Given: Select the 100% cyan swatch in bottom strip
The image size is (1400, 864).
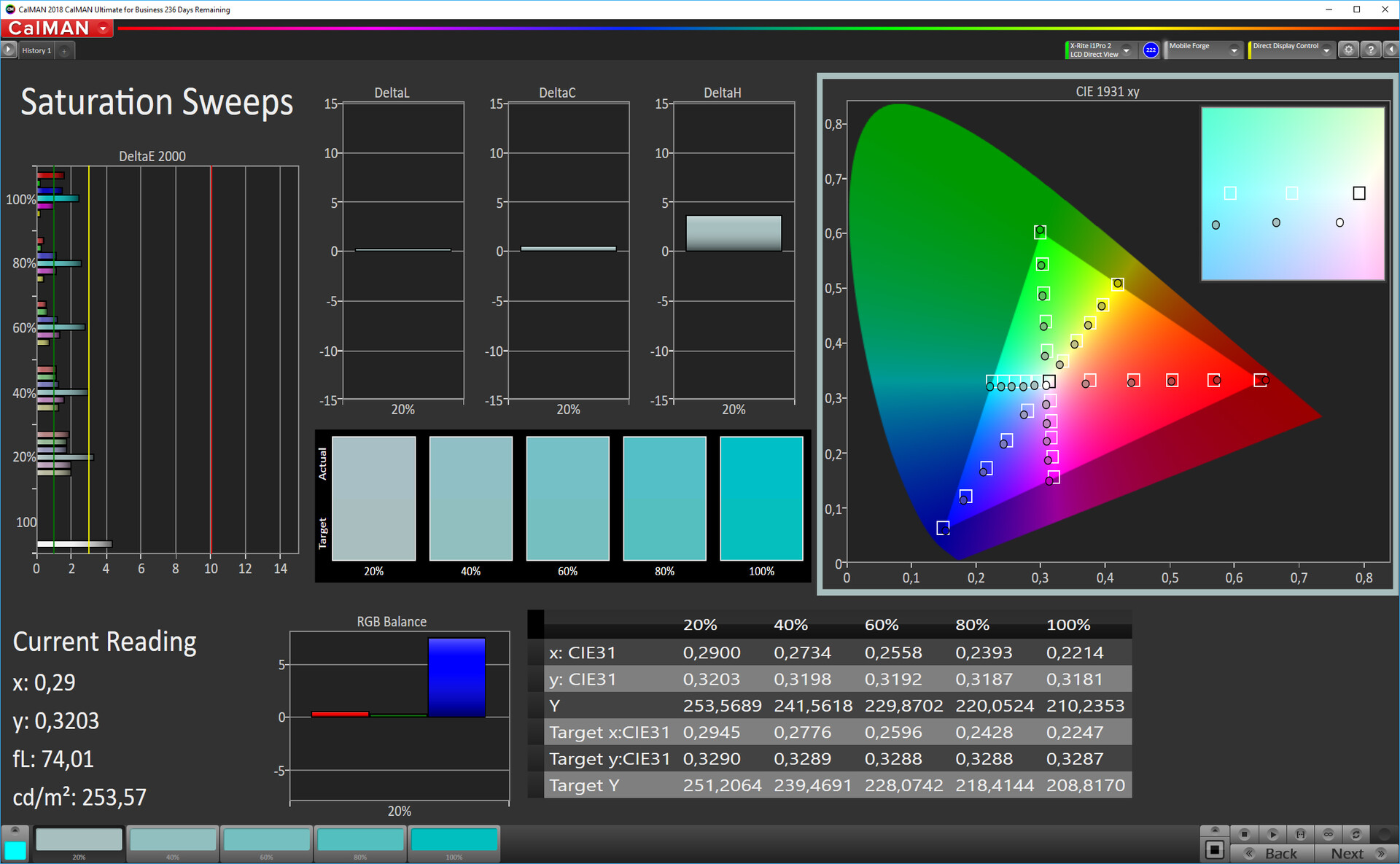Looking at the screenshot, I should (x=454, y=841).
